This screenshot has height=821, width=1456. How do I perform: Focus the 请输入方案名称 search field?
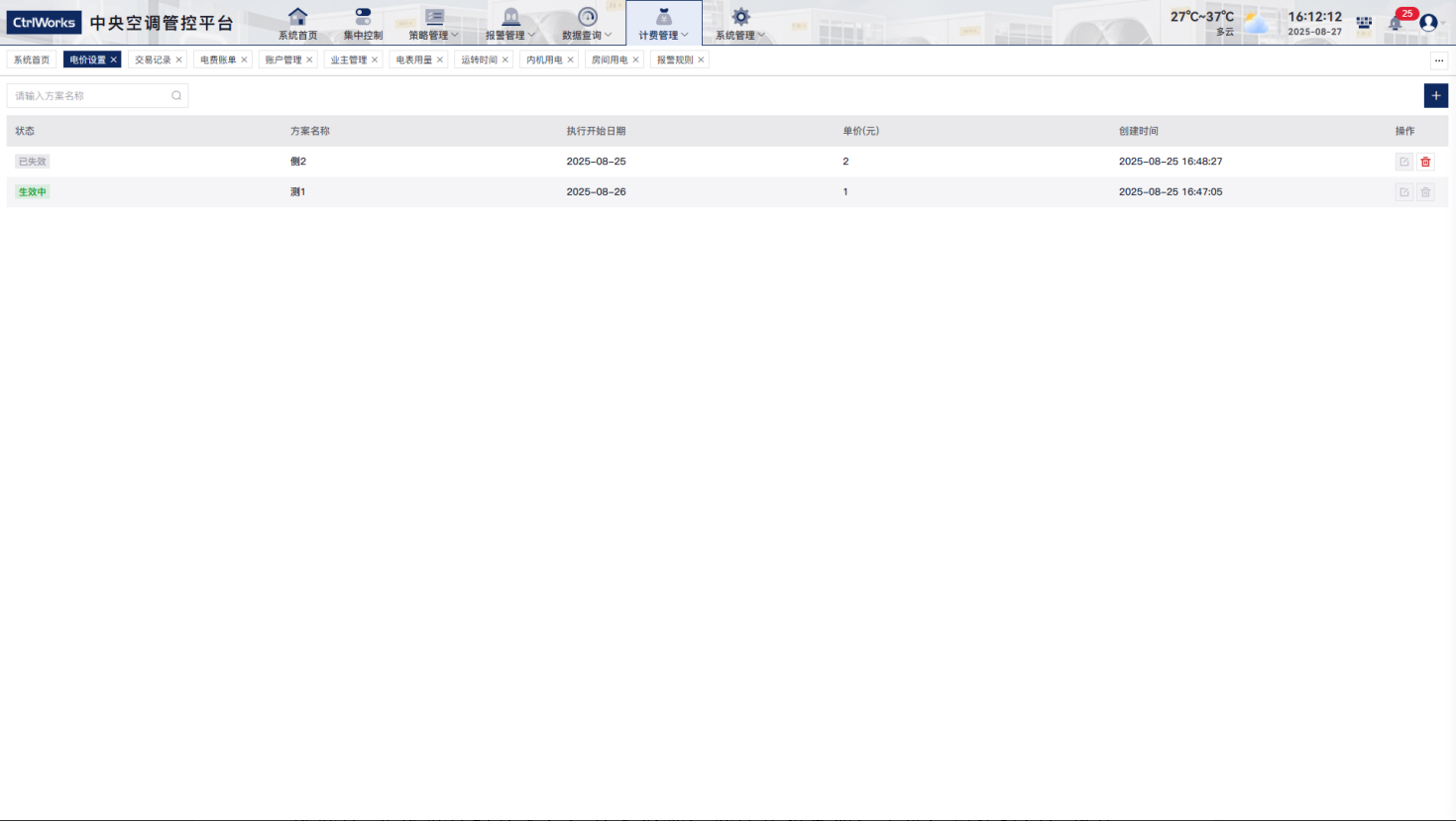[x=89, y=96]
